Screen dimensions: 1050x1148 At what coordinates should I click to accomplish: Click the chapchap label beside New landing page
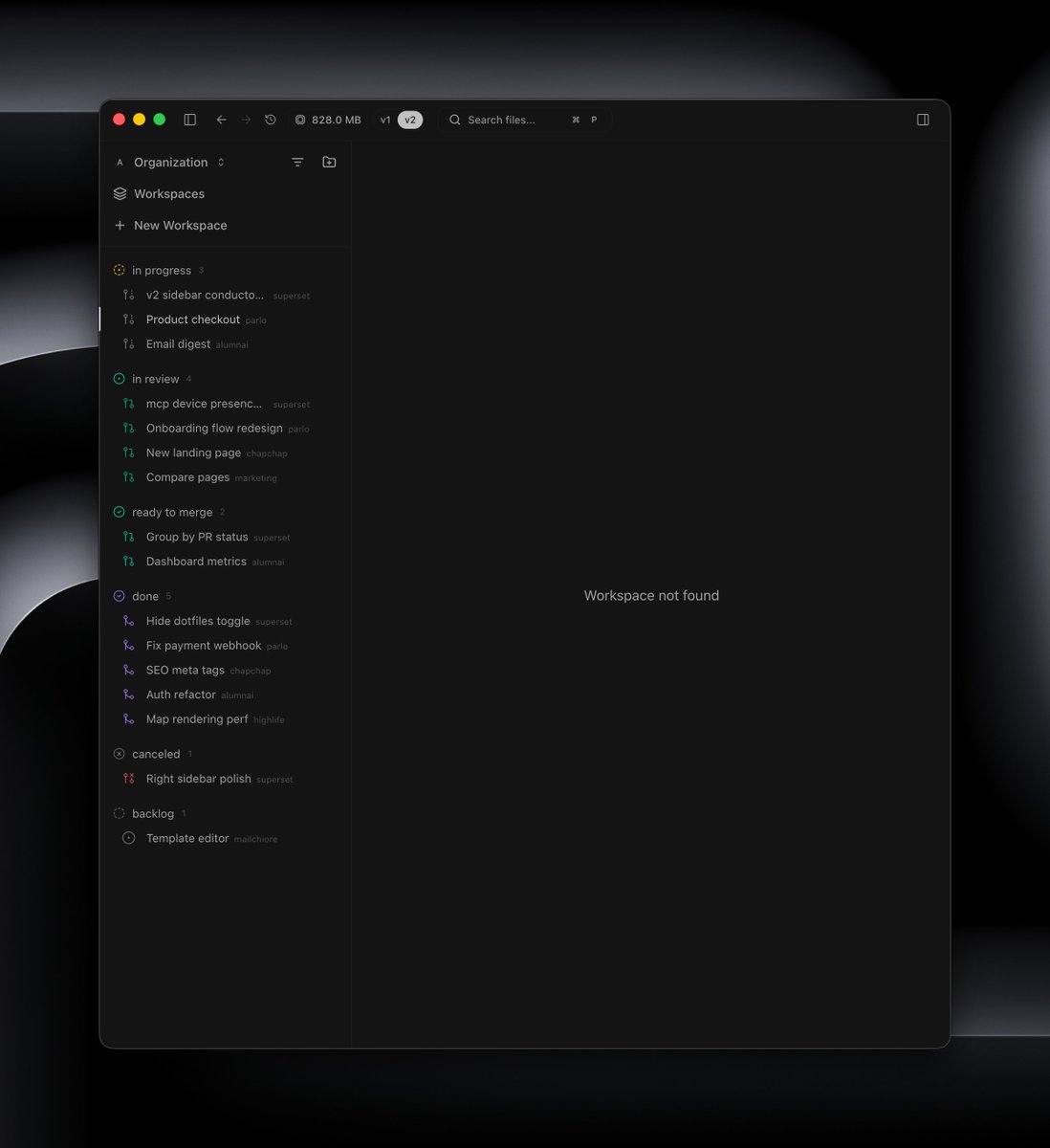click(x=267, y=453)
